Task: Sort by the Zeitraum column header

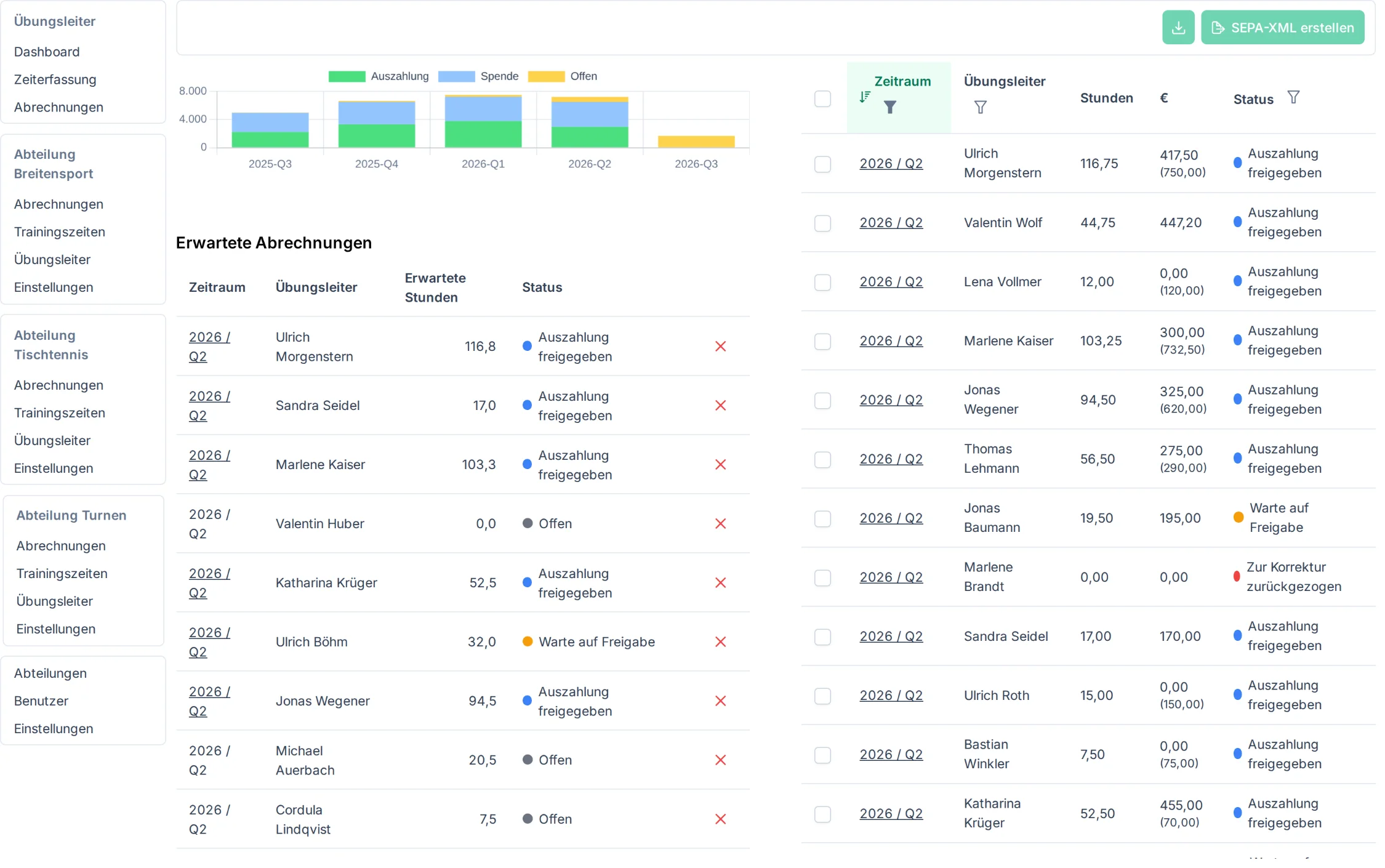Action: 902,81
